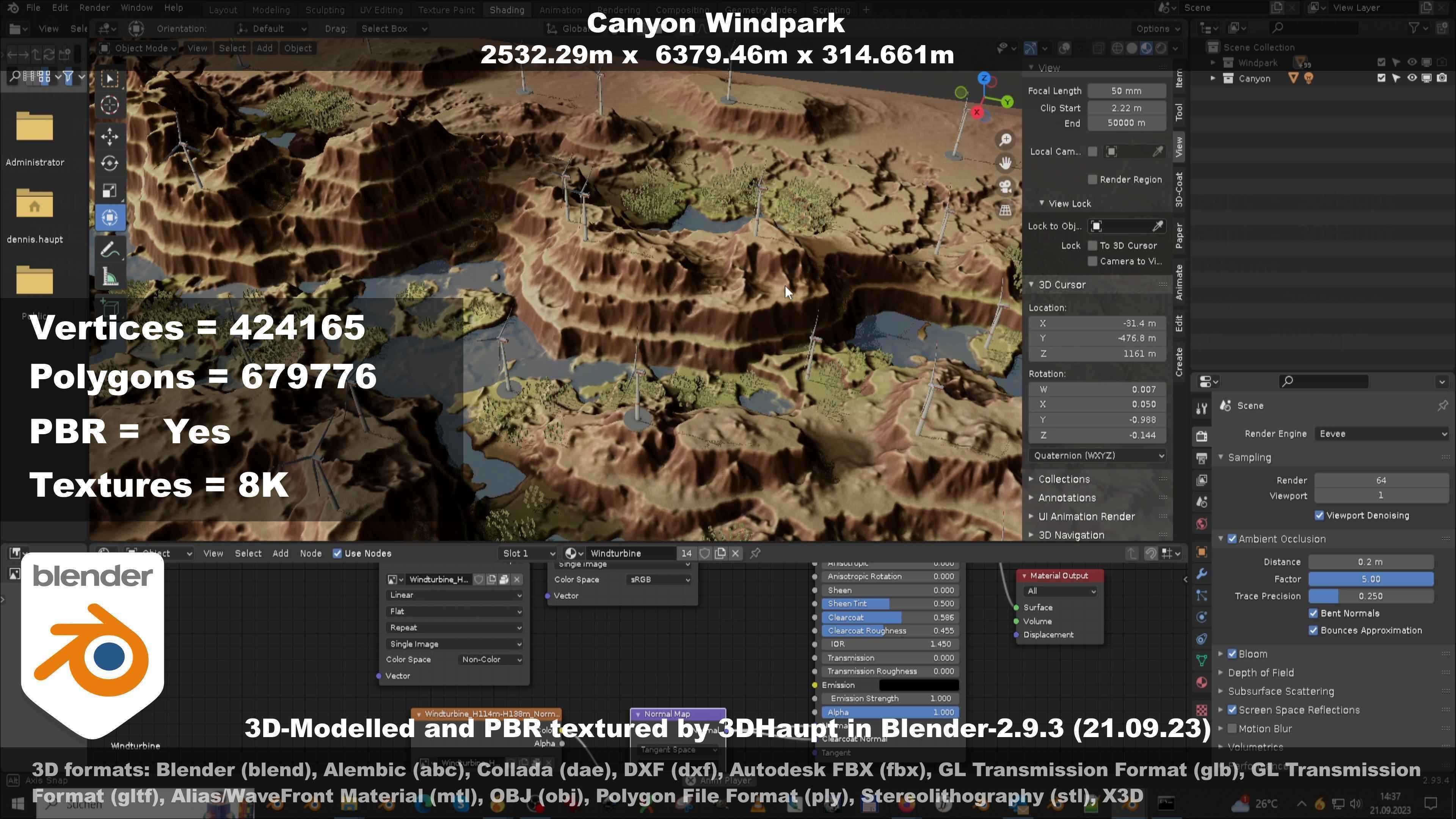Open the Linear interpolation dropdown
This screenshot has height=819, width=1456.
455,595
